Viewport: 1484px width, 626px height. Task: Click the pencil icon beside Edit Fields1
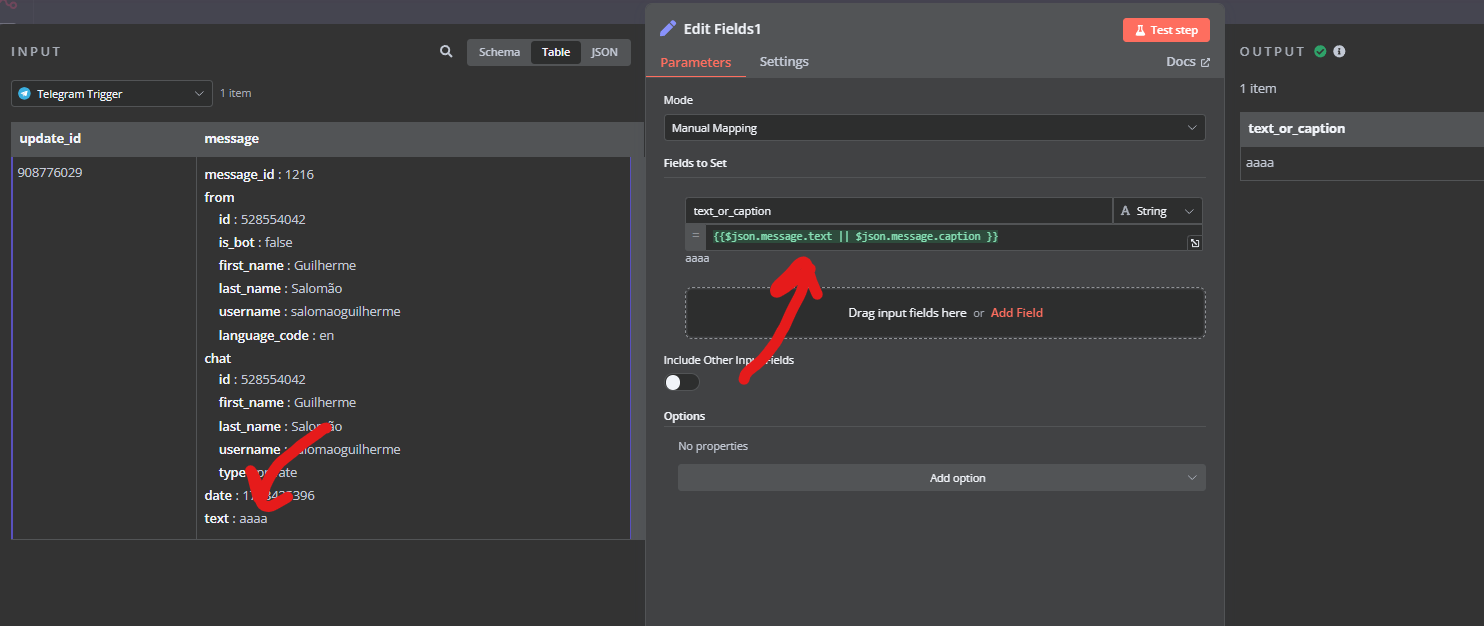[x=668, y=29]
